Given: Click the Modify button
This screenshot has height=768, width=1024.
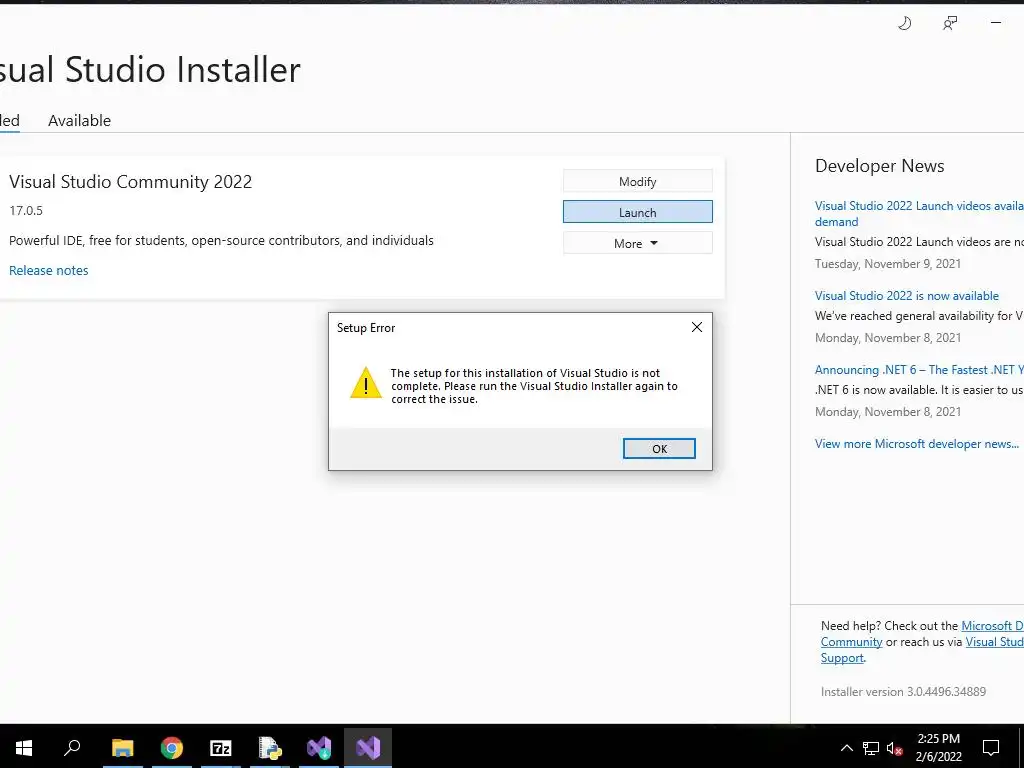Looking at the screenshot, I should point(637,182).
